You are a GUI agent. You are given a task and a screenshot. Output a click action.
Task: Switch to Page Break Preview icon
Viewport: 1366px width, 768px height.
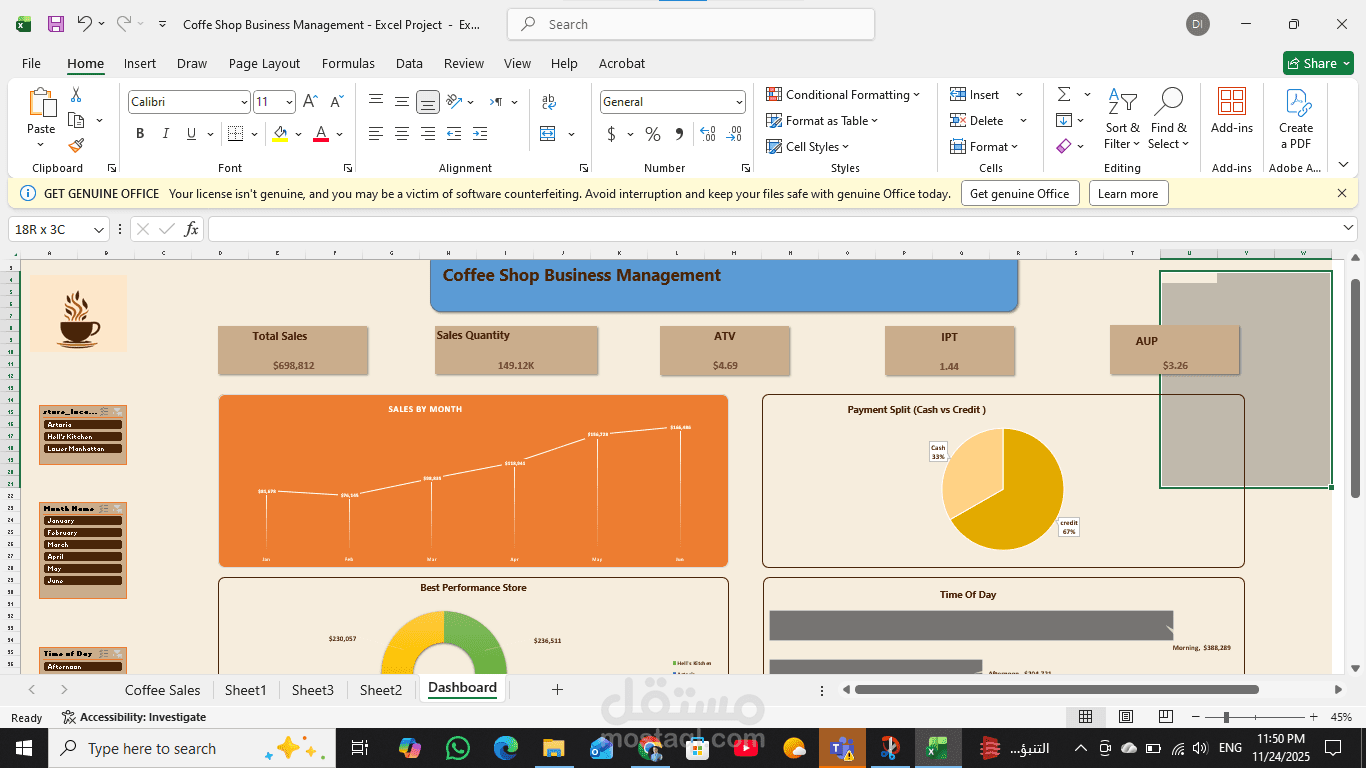click(1165, 717)
